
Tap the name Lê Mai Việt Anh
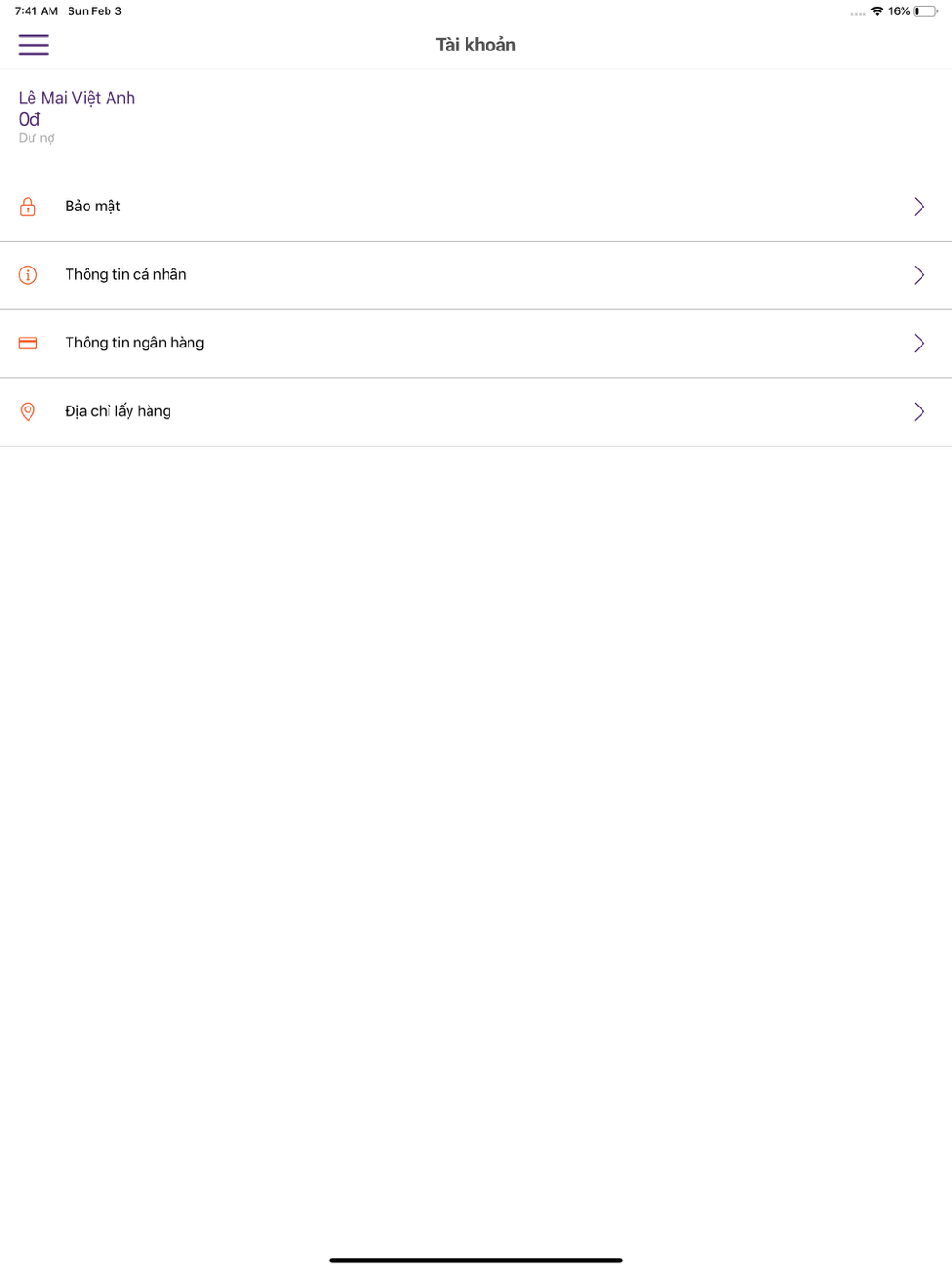(x=77, y=98)
